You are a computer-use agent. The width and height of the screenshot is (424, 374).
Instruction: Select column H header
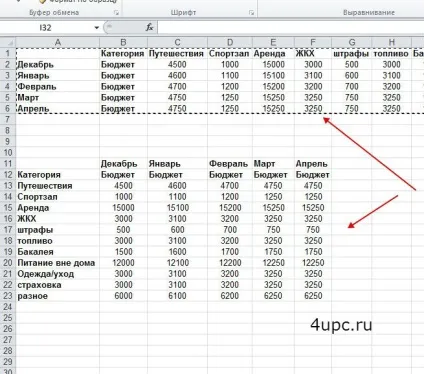tap(392, 42)
